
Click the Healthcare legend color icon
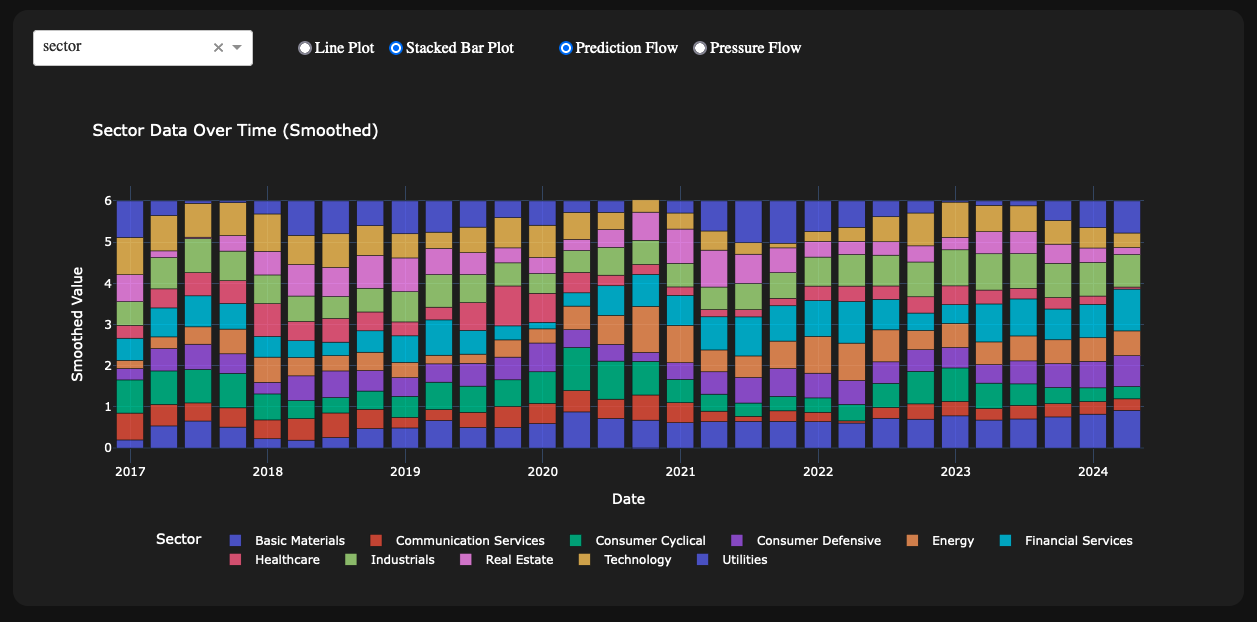pos(235,560)
